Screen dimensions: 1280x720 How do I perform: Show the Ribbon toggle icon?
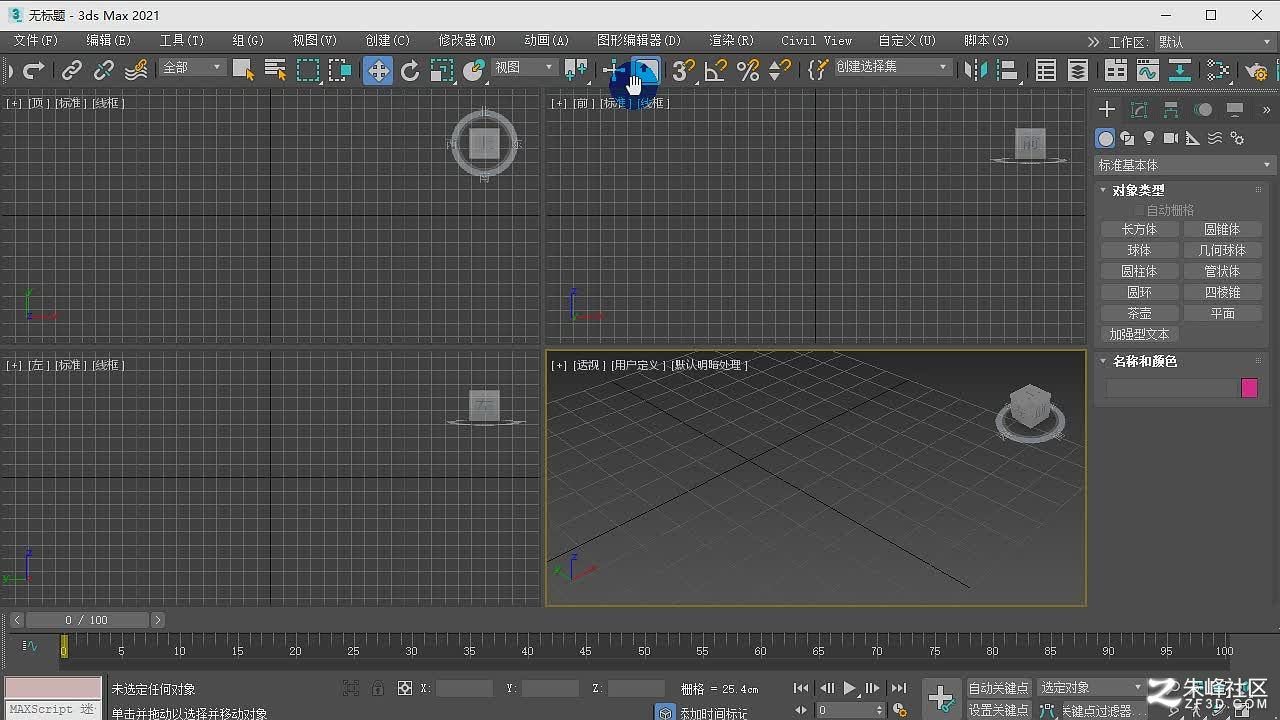[1116, 70]
